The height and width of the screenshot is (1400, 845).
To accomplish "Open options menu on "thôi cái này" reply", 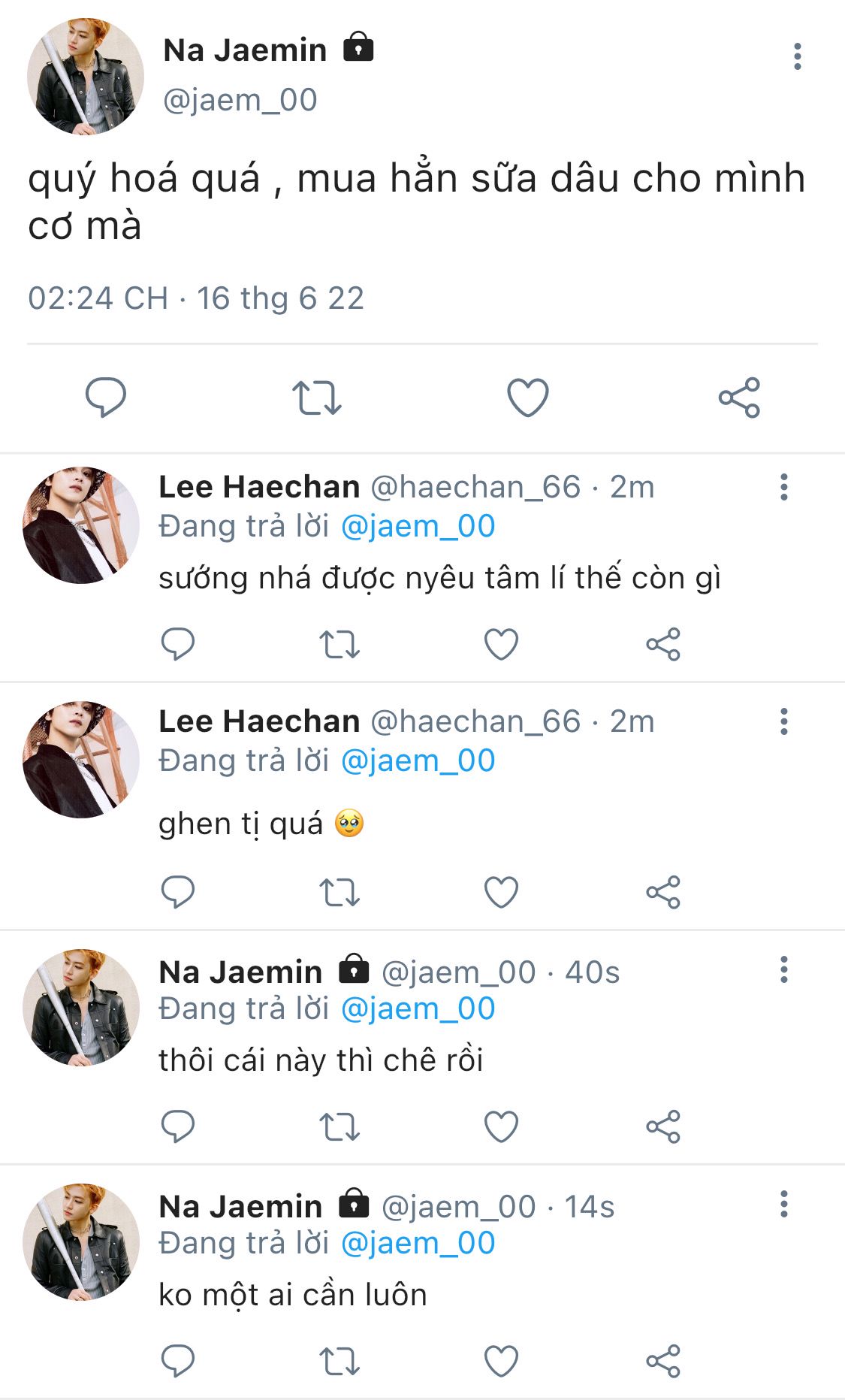I will pyautogui.click(x=783, y=969).
